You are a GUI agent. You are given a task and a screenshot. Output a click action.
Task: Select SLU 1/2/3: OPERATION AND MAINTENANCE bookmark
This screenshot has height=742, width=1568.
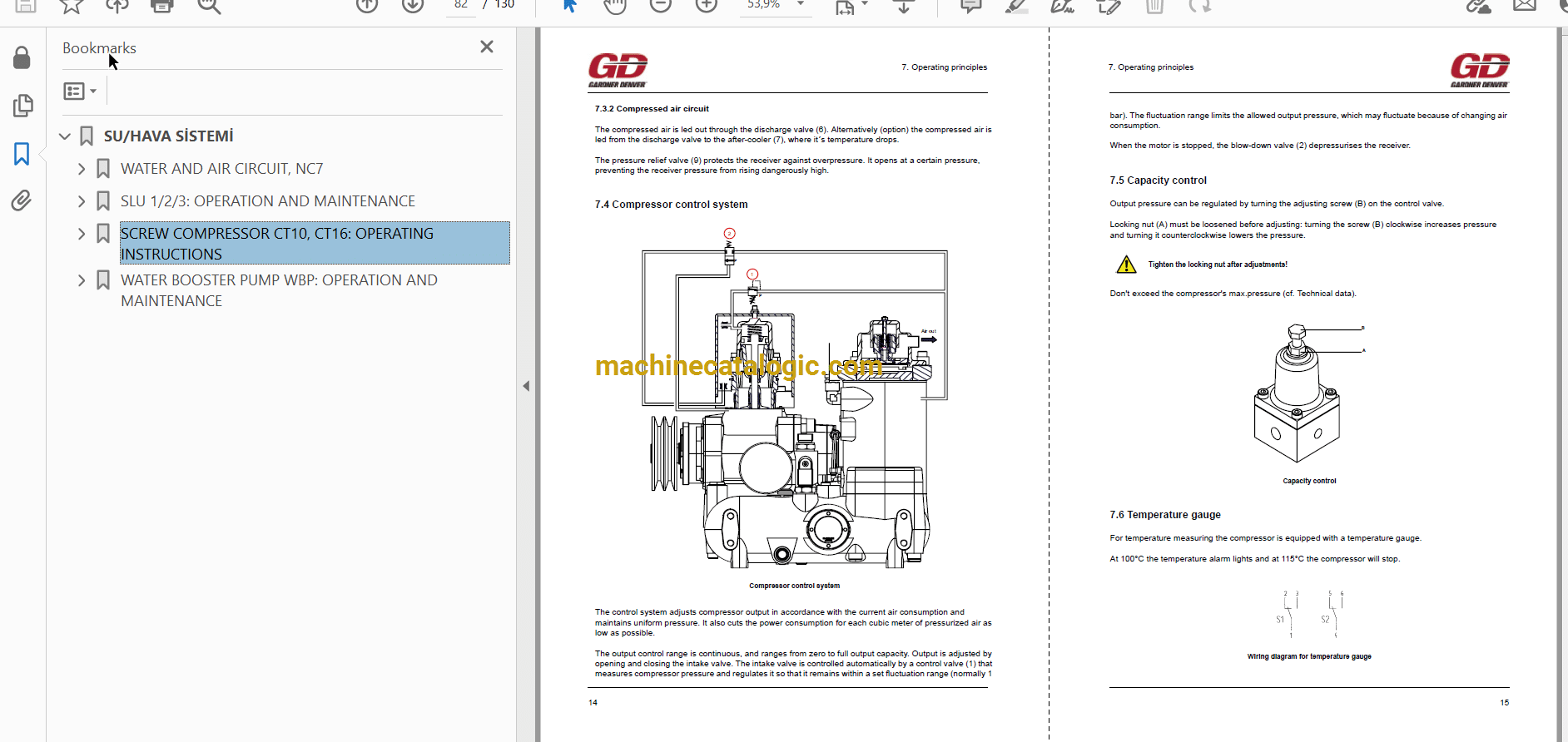pos(267,201)
